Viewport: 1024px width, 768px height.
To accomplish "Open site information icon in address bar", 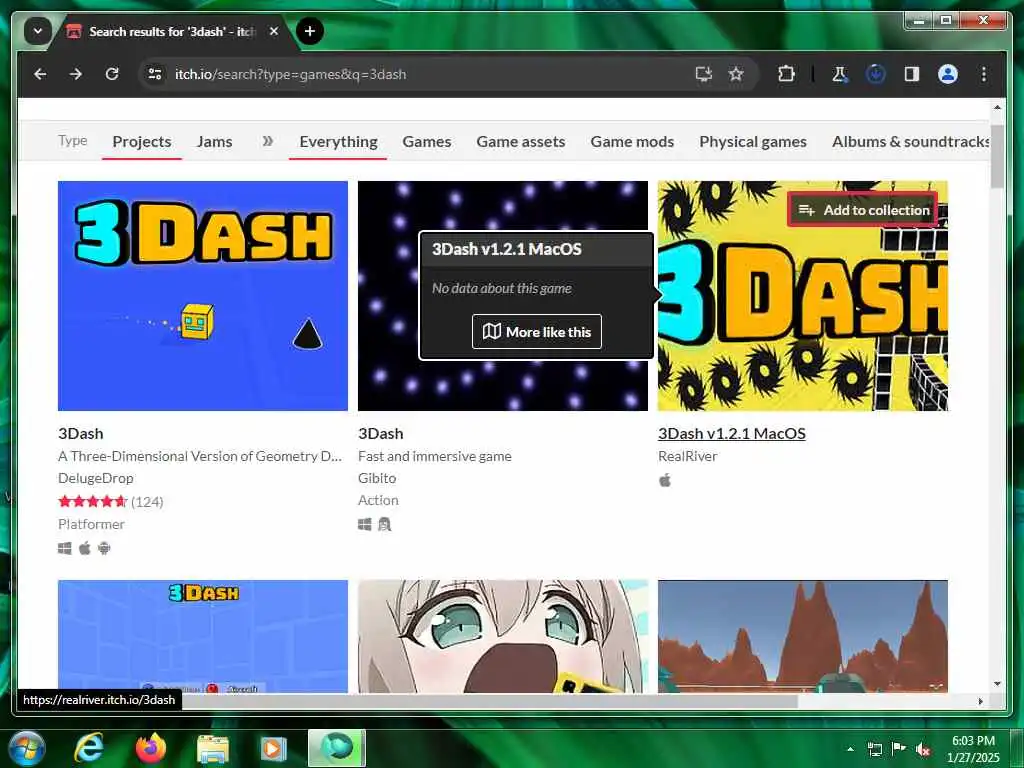I will point(155,74).
